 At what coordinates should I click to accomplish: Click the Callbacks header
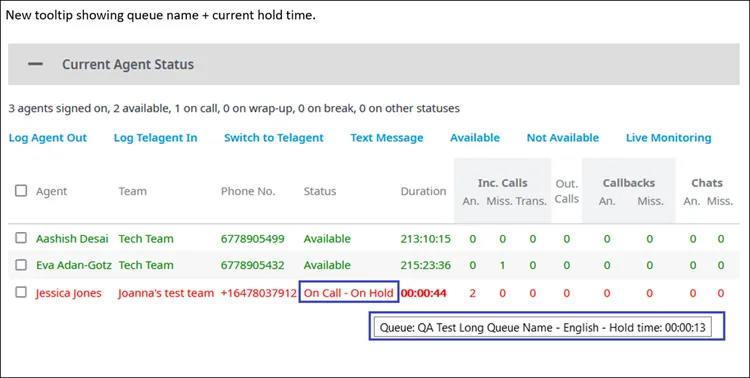pos(629,183)
